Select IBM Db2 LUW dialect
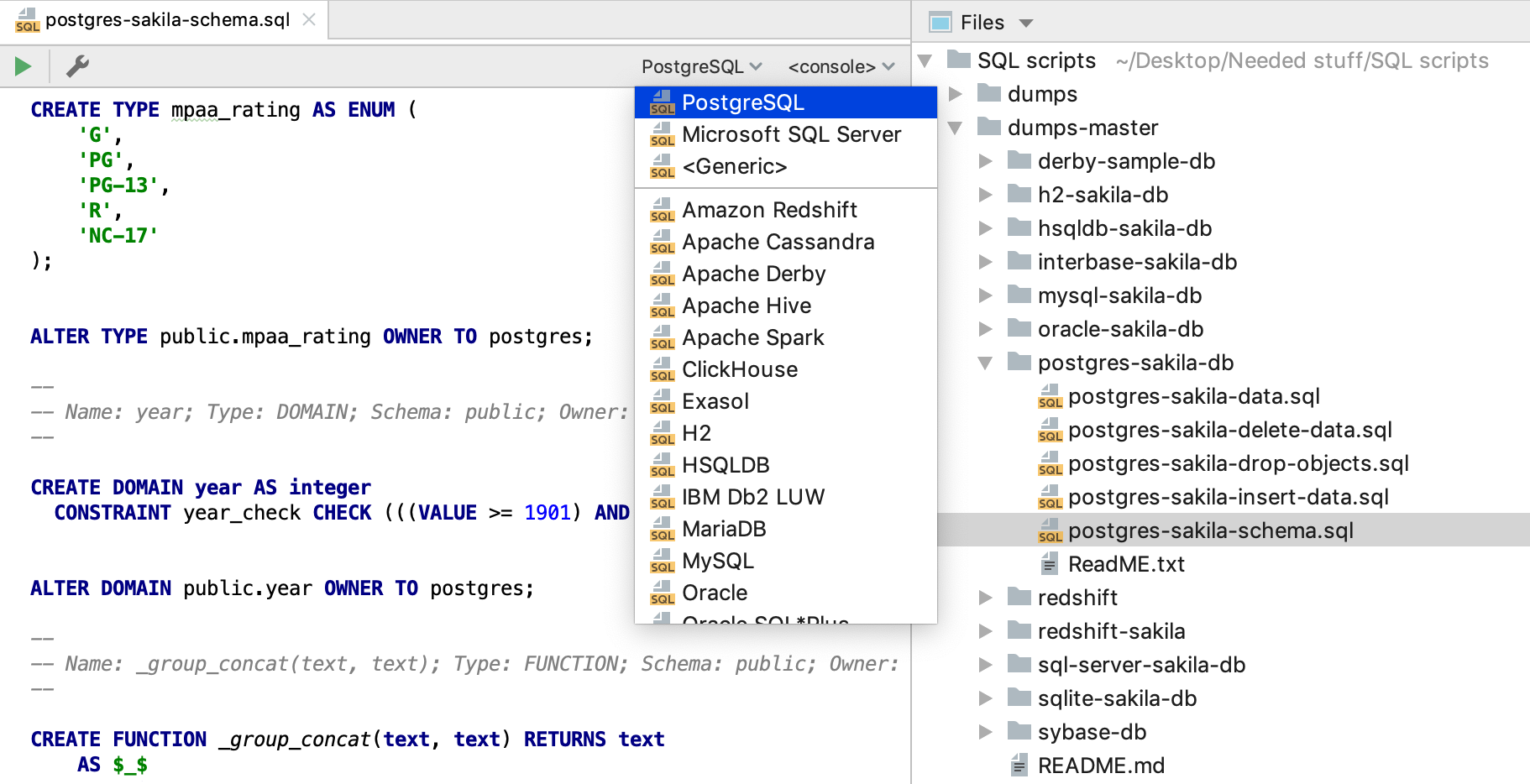This screenshot has height=784, width=1530. (x=786, y=497)
